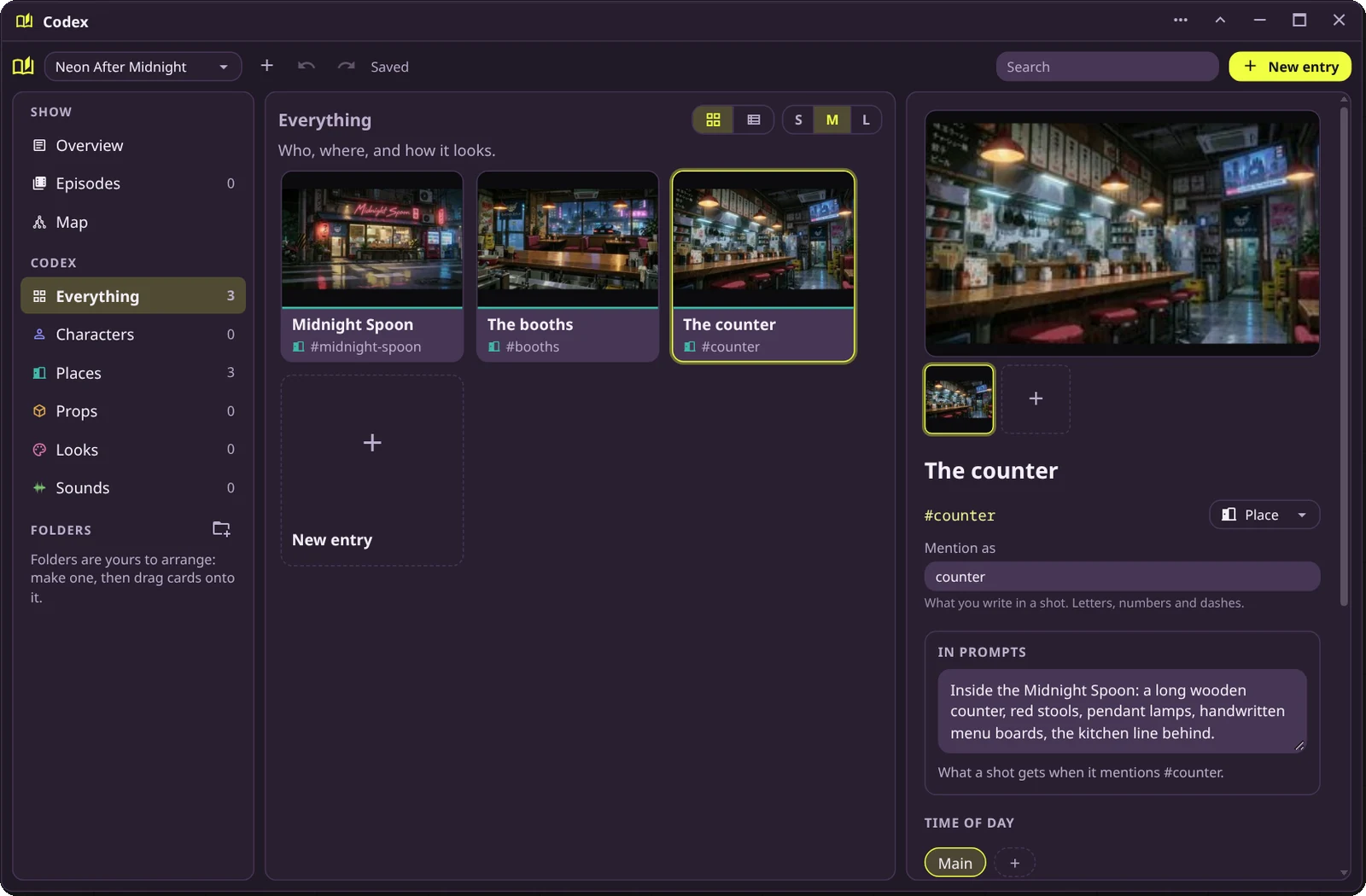This screenshot has width=1366, height=896.
Task: Select the Main time of day chip
Action: pyautogui.click(x=954, y=863)
